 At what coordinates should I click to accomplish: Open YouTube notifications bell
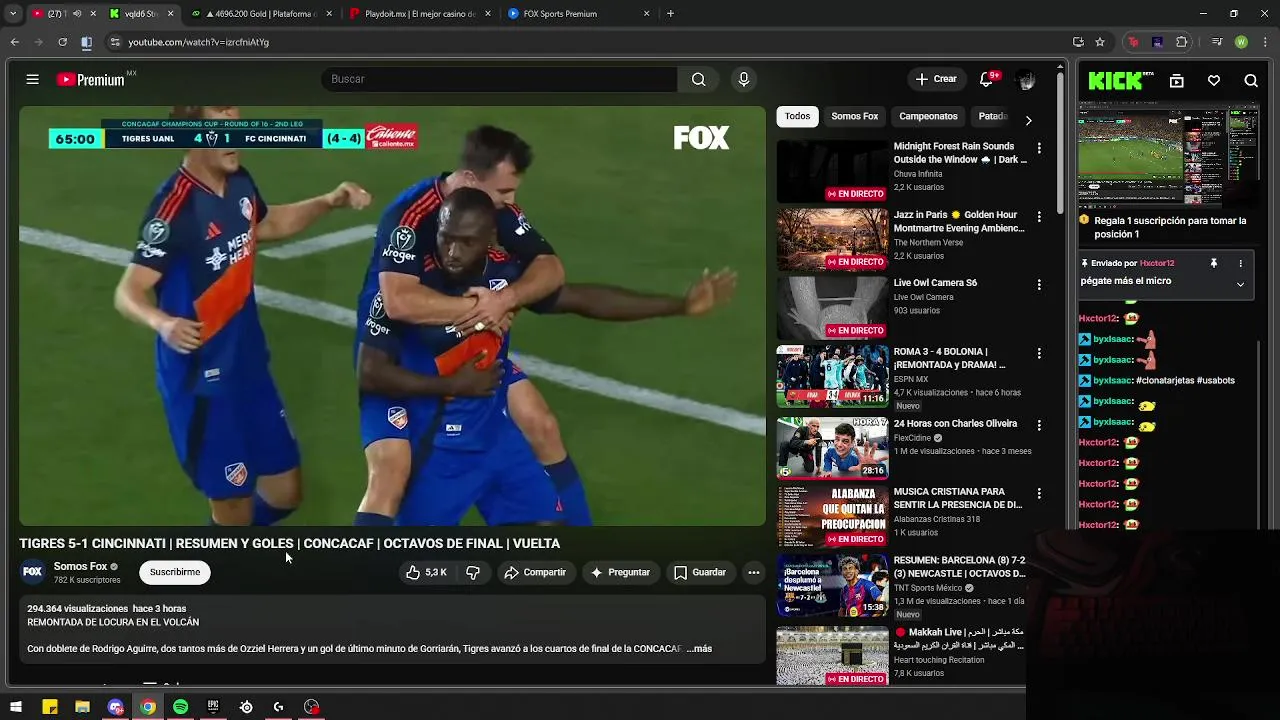(x=987, y=79)
